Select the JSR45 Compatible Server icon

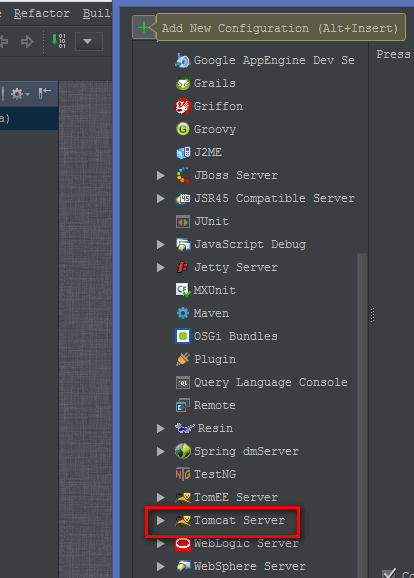tap(183, 198)
